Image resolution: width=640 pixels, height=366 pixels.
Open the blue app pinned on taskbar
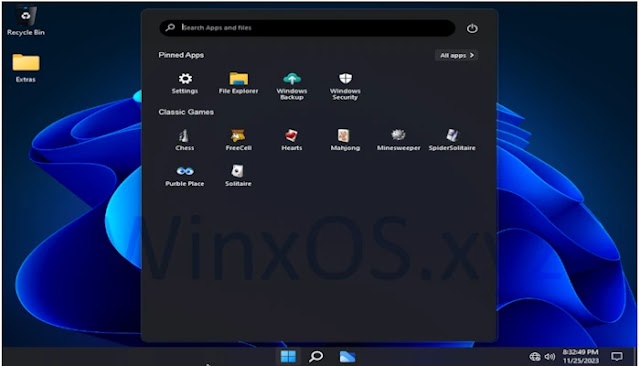pos(347,357)
